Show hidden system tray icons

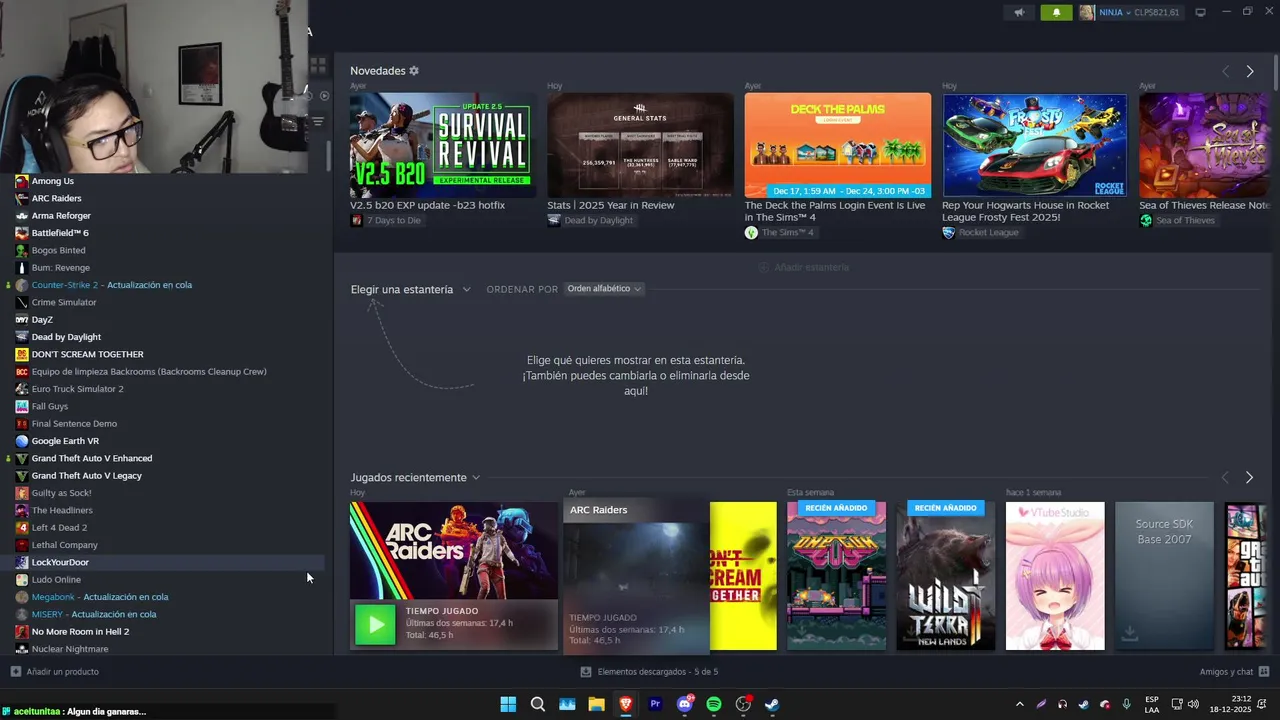click(1019, 704)
